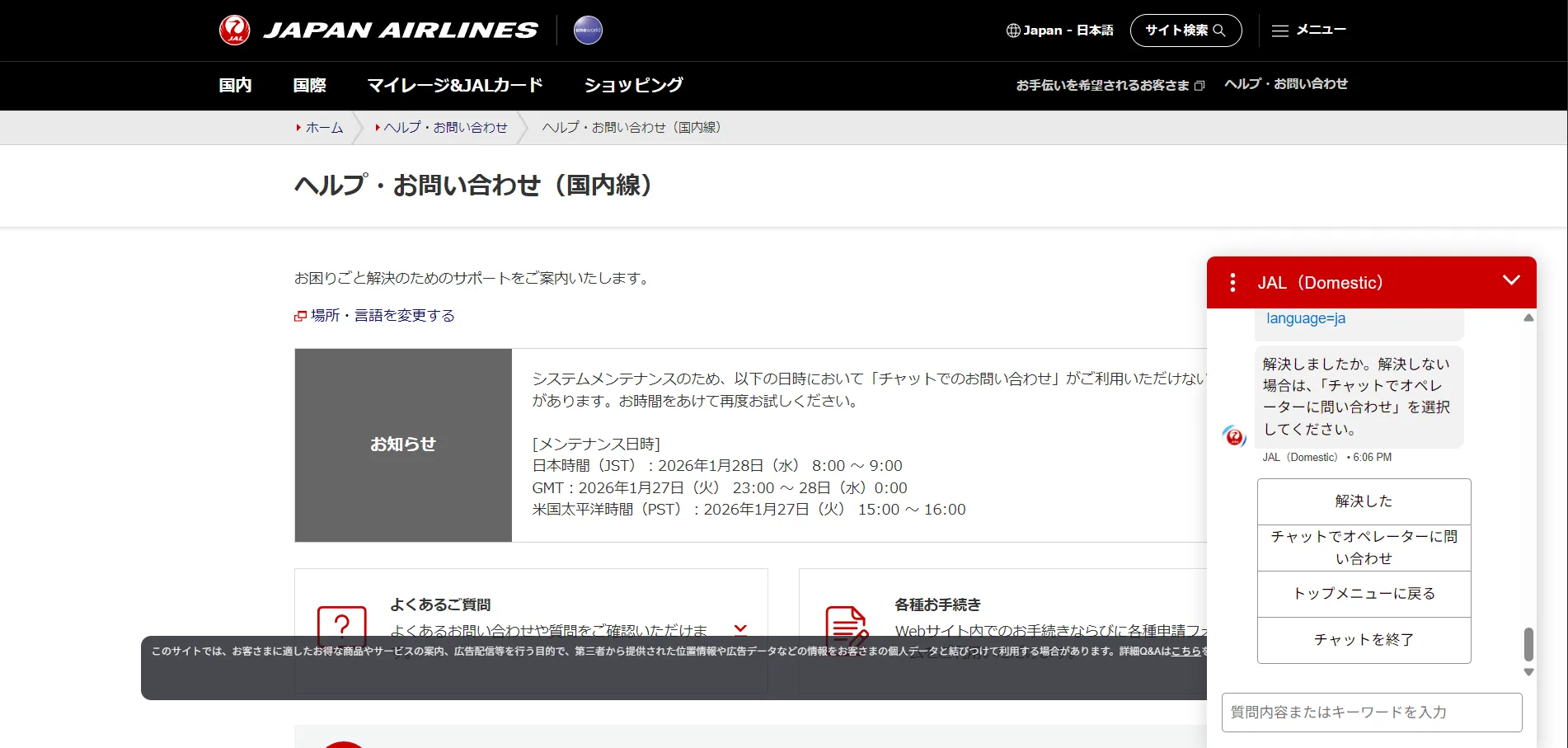Viewport: 1568px width, 748px height.
Task: Collapse the JAL (Domestic) chat window
Action: (1510, 280)
